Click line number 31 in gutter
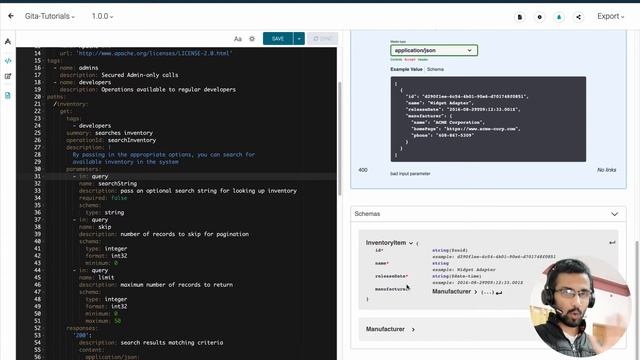Image resolution: width=640 pixels, height=360 pixels. point(38,176)
